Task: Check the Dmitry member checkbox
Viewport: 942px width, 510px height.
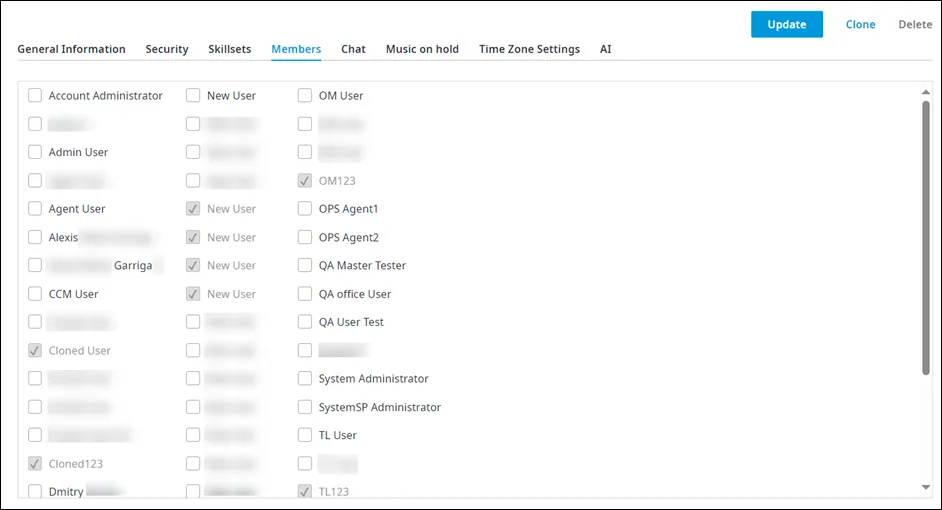Action: coord(35,491)
